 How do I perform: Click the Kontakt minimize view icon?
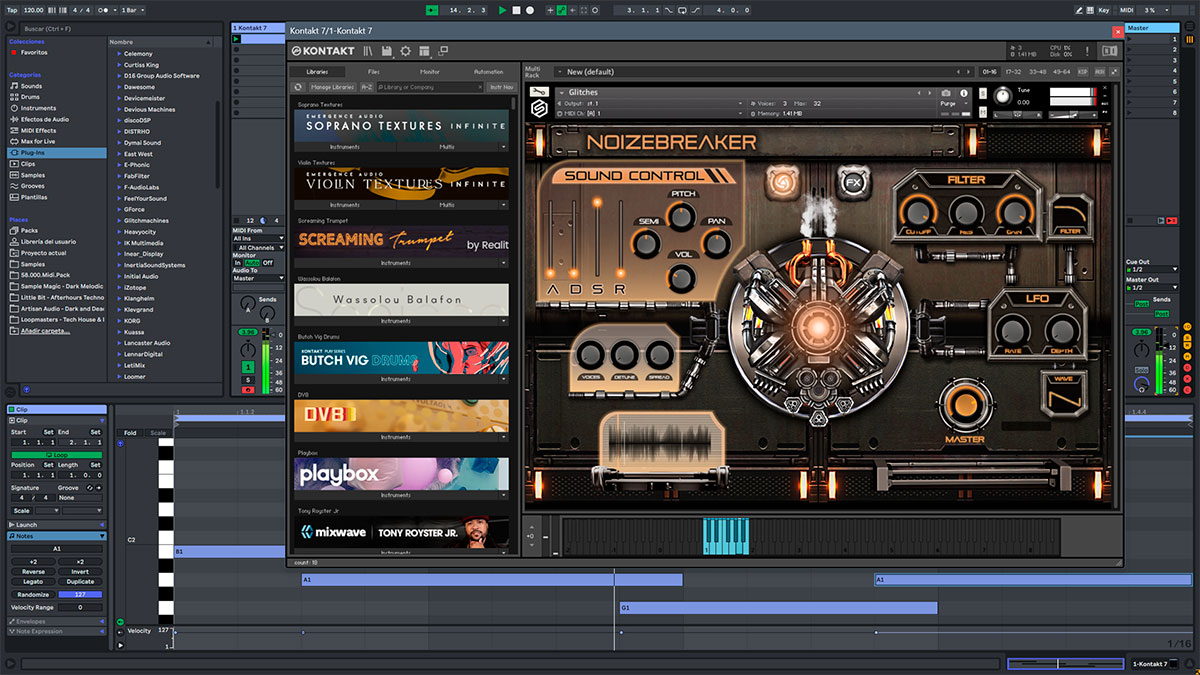click(x=443, y=51)
